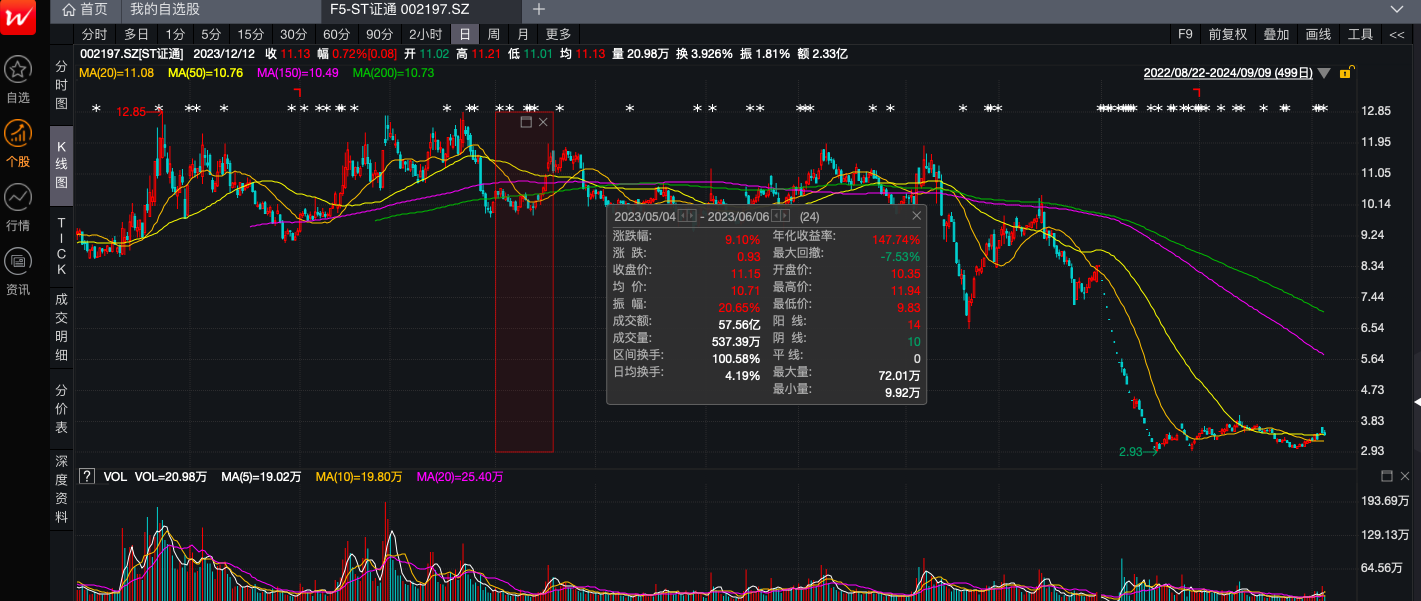Select the 30分 period
This screenshot has height=601, width=1421.
[x=294, y=34]
